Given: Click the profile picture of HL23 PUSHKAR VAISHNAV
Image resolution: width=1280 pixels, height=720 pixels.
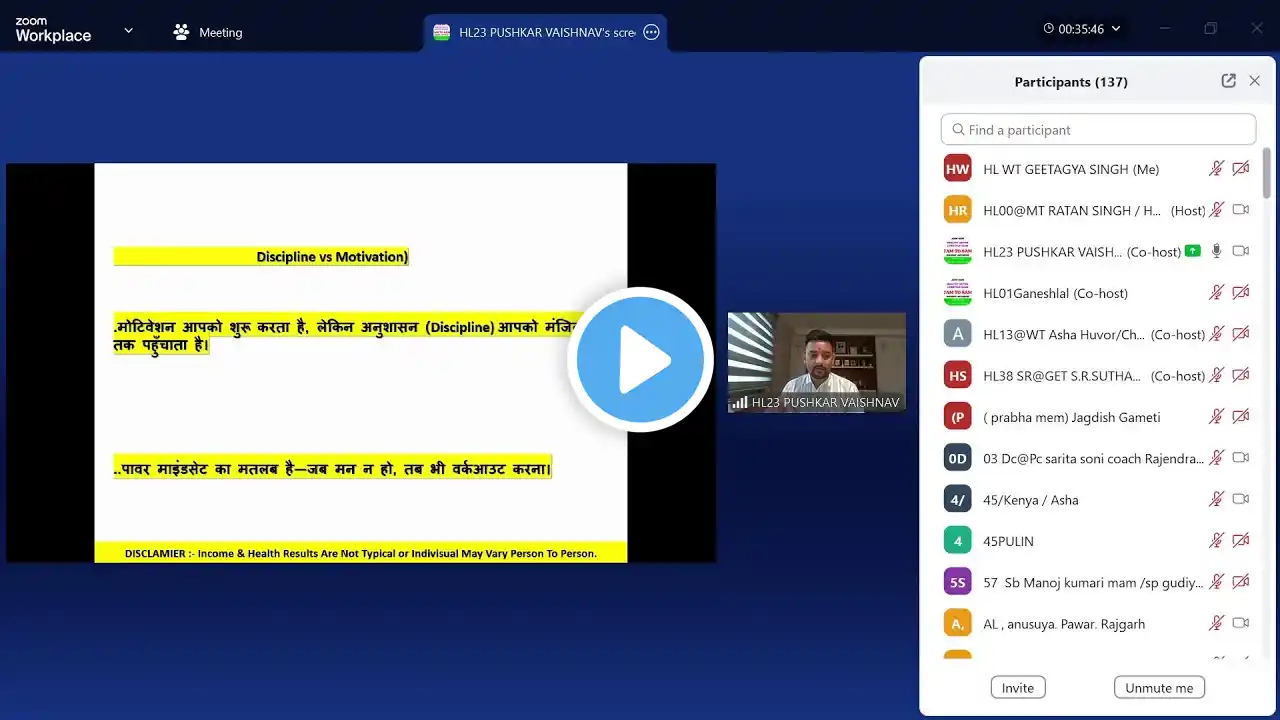Looking at the screenshot, I should click(x=957, y=251).
